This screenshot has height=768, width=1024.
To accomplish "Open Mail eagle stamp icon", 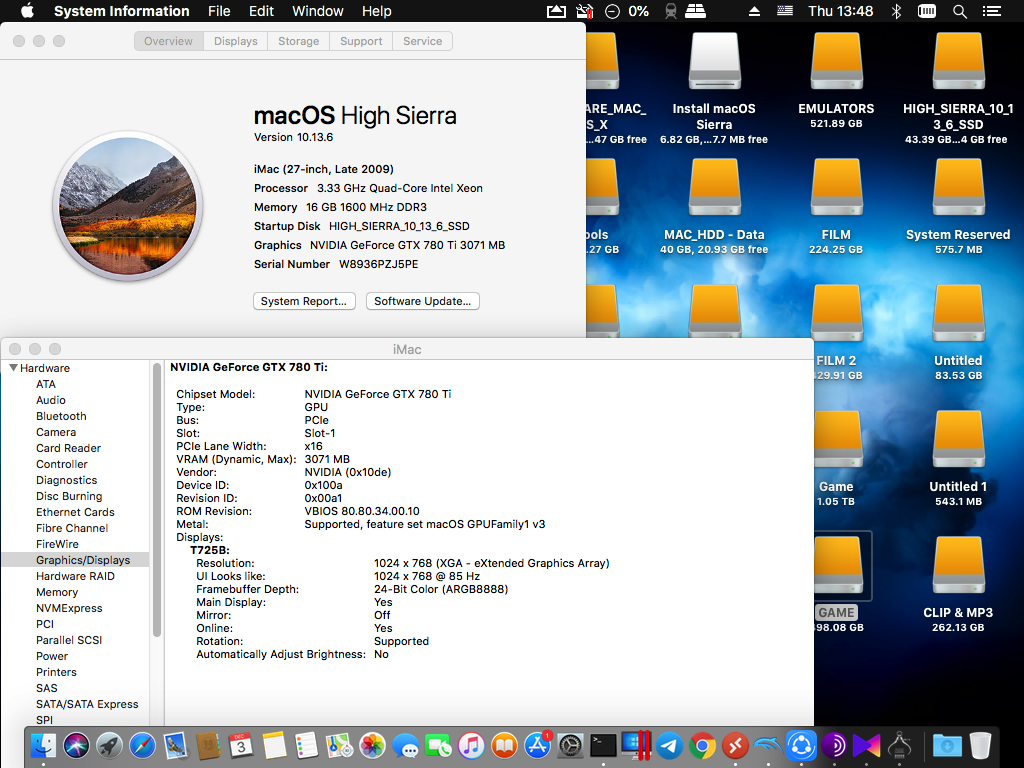I will point(175,745).
